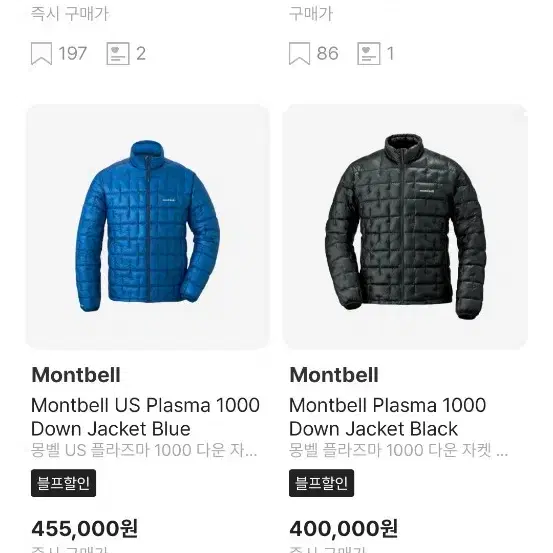Tap Montbell brand above blue jacket title
This screenshot has width=553, height=553.
[76, 375]
